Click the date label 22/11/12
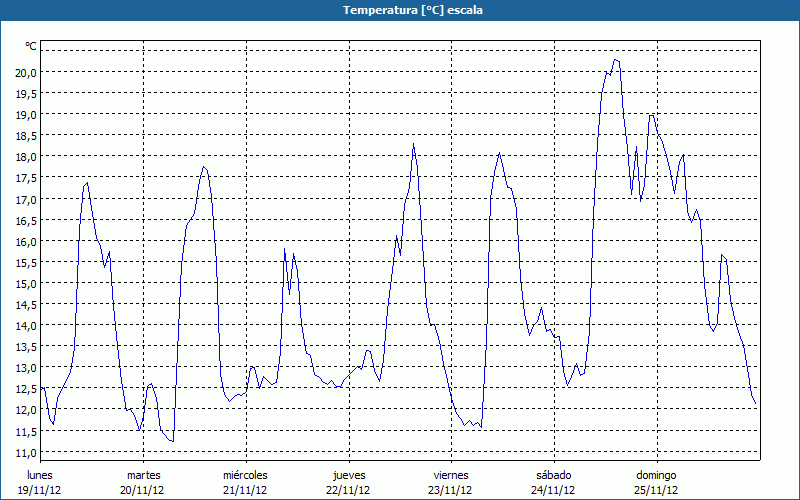Screen dimensions: 800x500 [348, 490]
